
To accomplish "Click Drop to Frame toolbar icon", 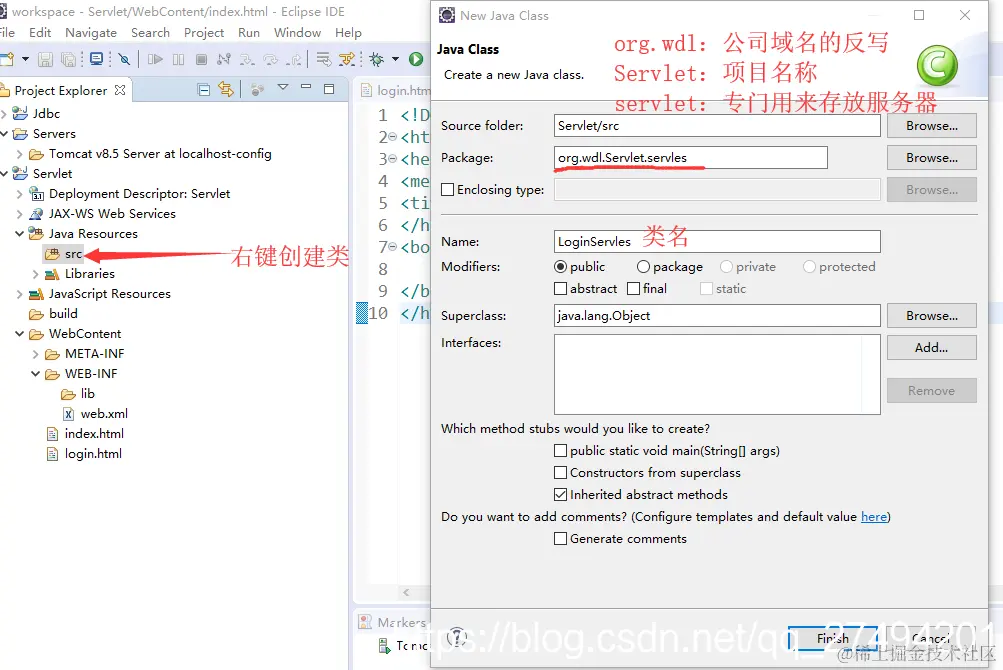I will 324,60.
